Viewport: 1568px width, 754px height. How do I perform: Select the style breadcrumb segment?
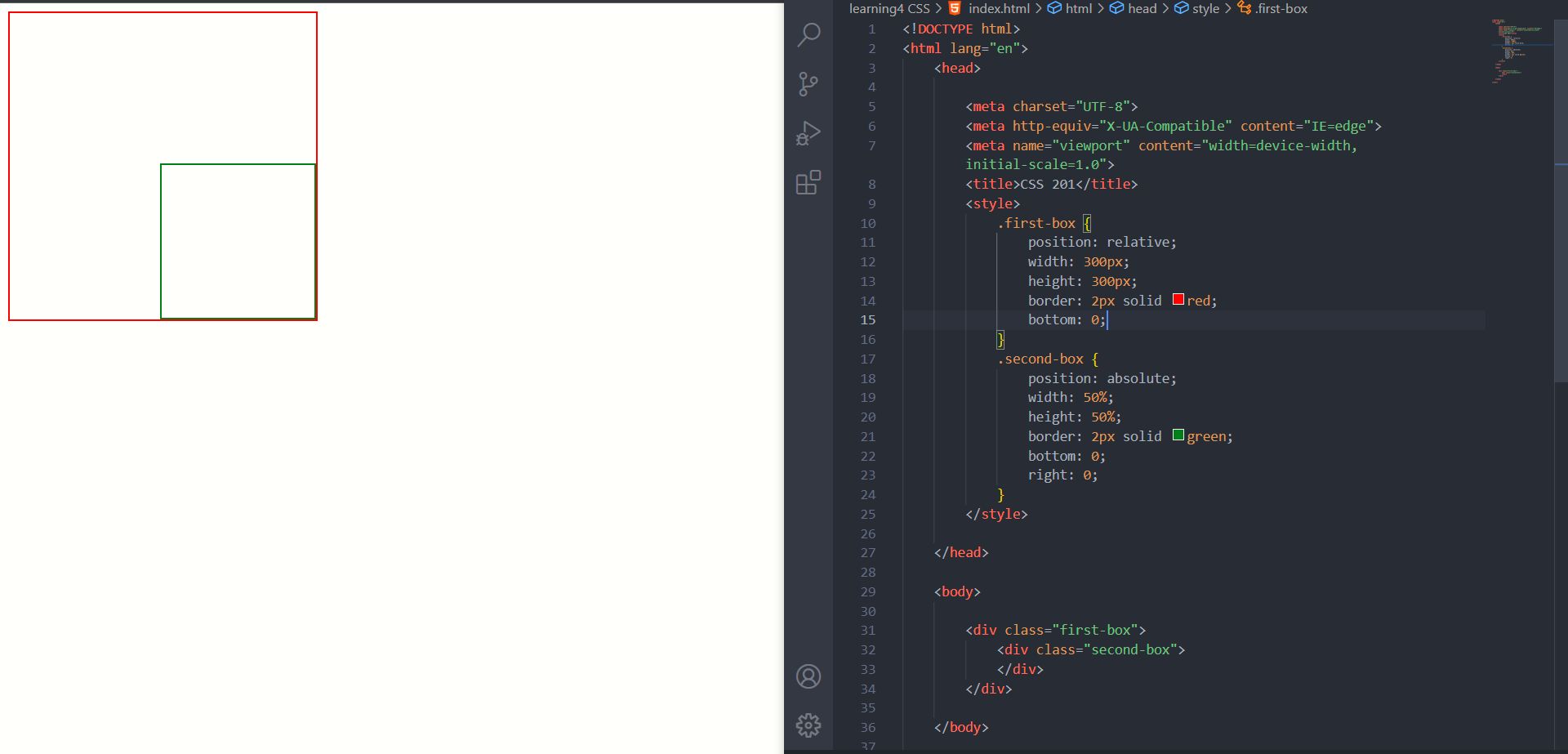tap(1197, 8)
